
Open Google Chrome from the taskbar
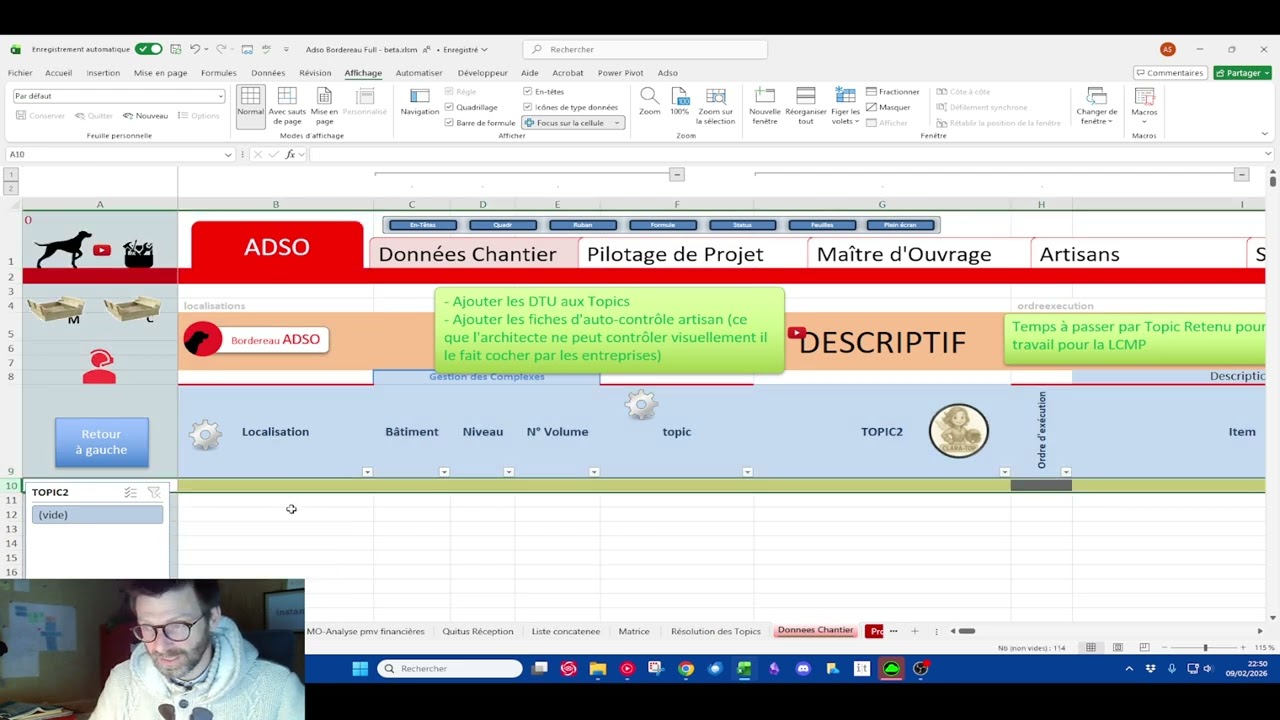(686, 668)
